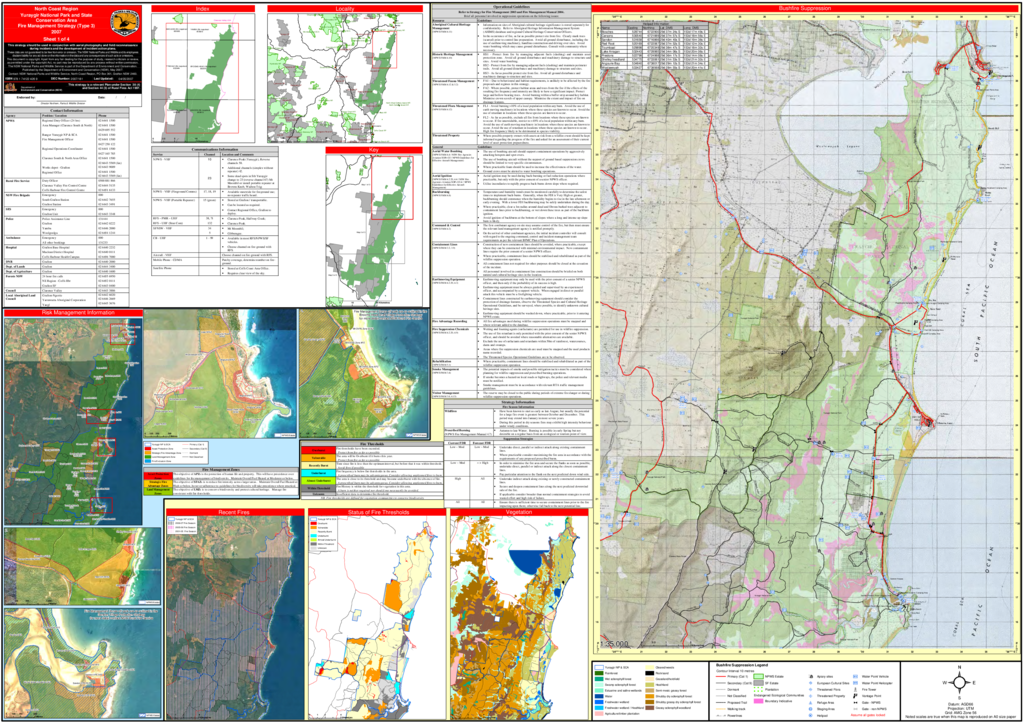Click the Plantation green dotted legend symbol

pos(758,689)
